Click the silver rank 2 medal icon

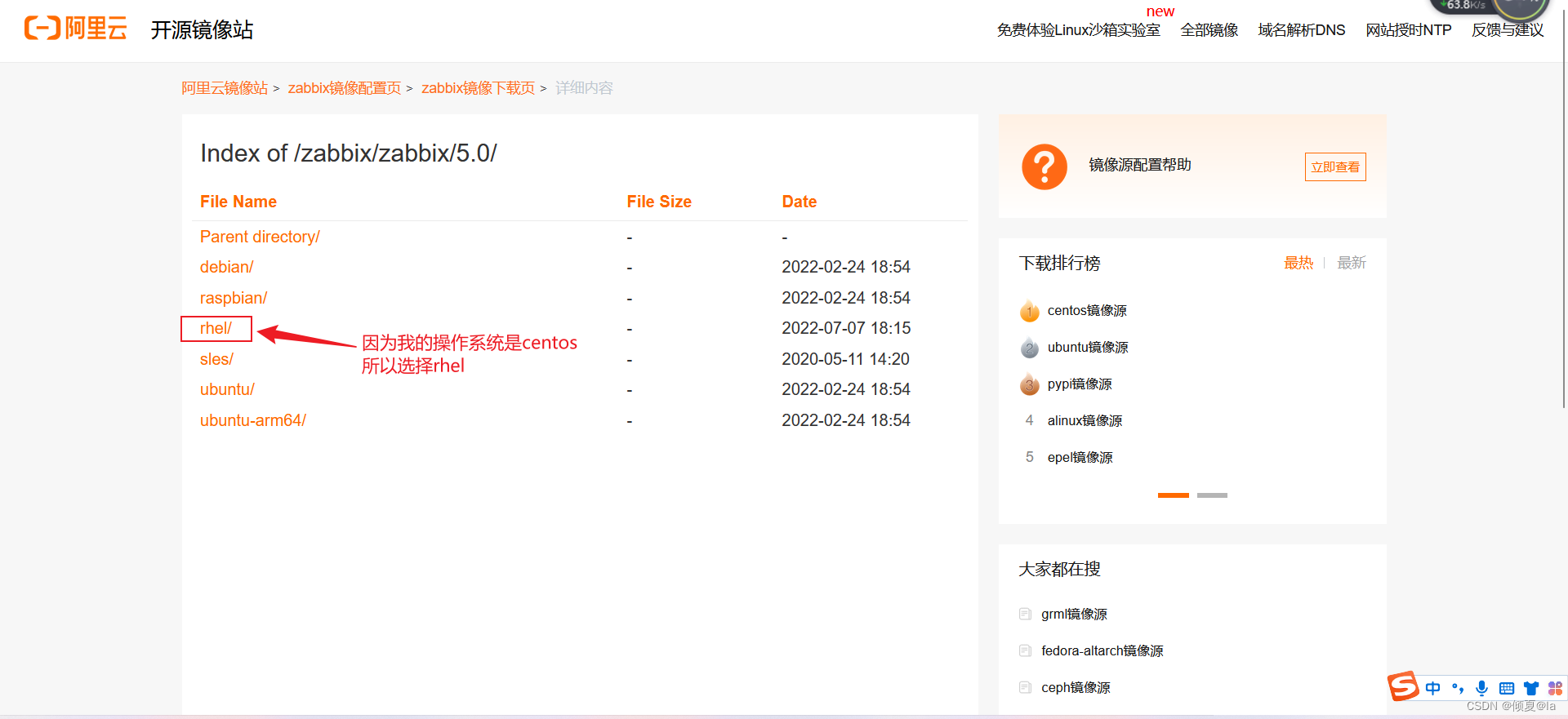tap(1029, 348)
